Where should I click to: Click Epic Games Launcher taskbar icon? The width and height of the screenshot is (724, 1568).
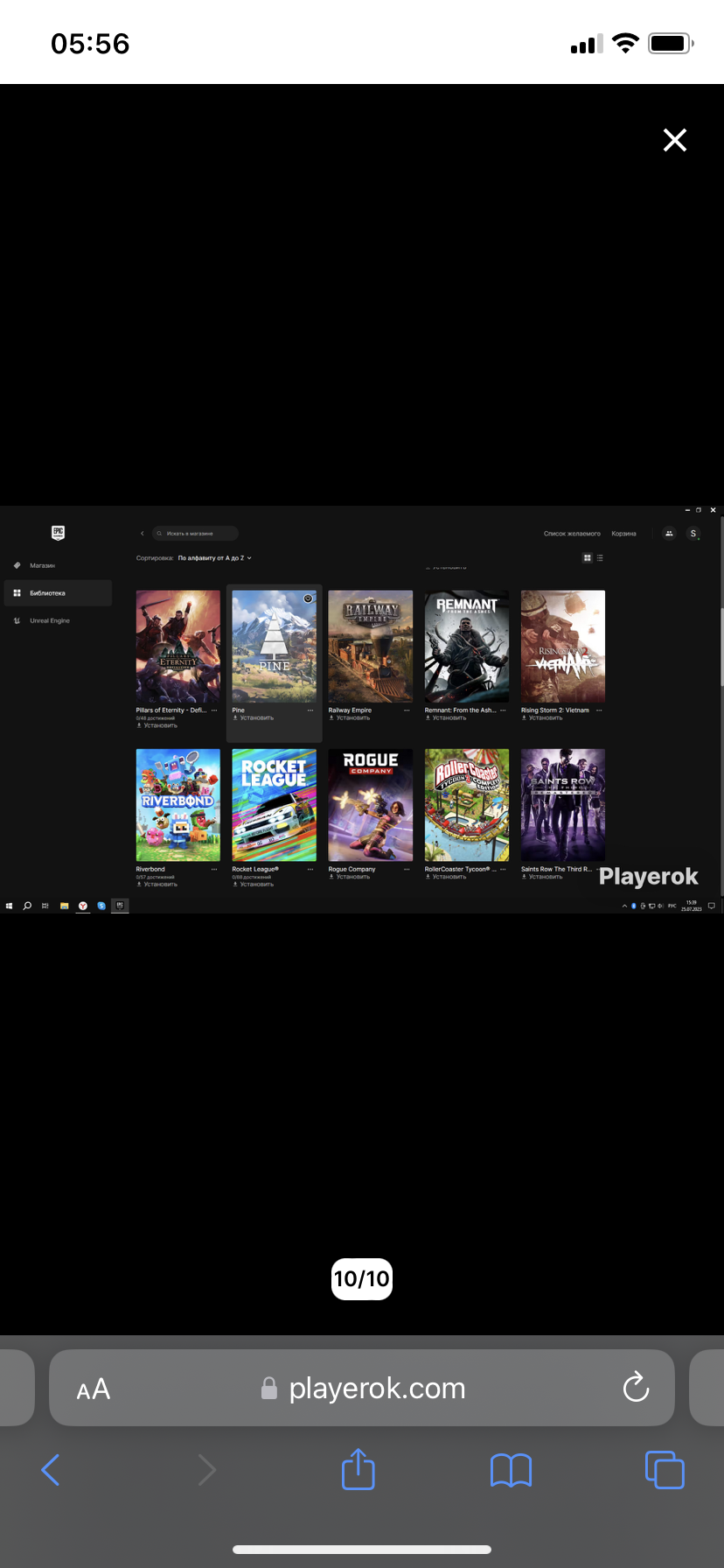pyautogui.click(x=120, y=906)
